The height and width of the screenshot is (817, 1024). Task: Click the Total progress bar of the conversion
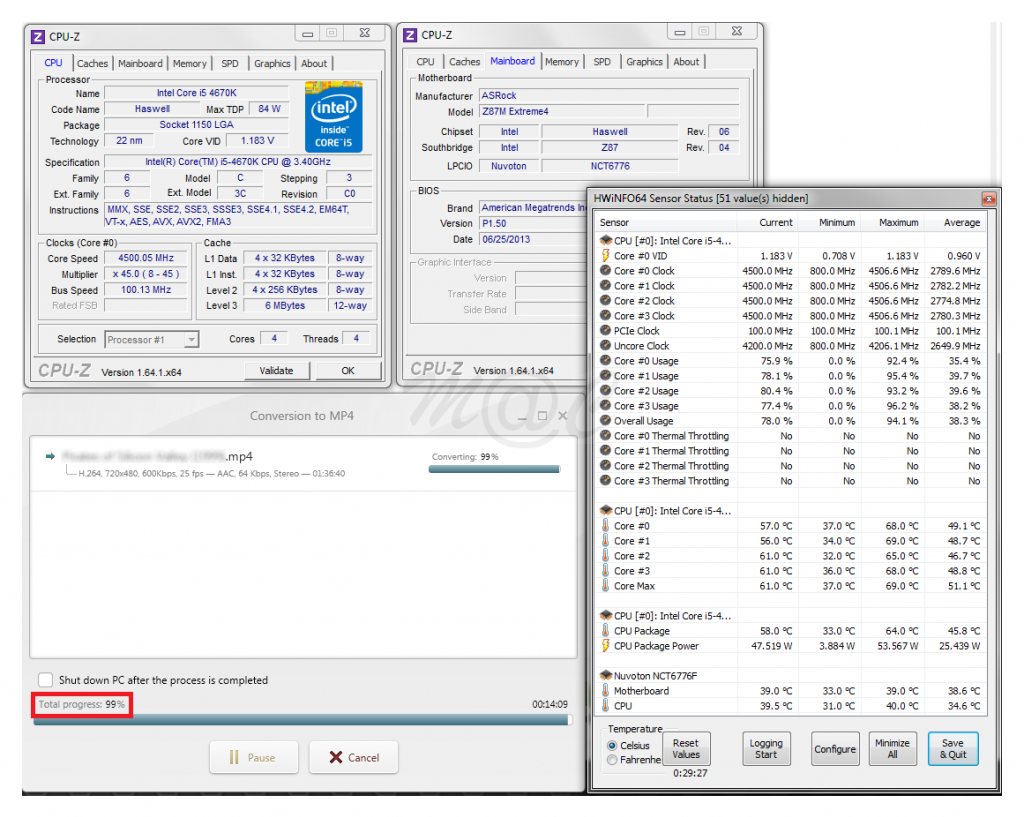coord(301,719)
